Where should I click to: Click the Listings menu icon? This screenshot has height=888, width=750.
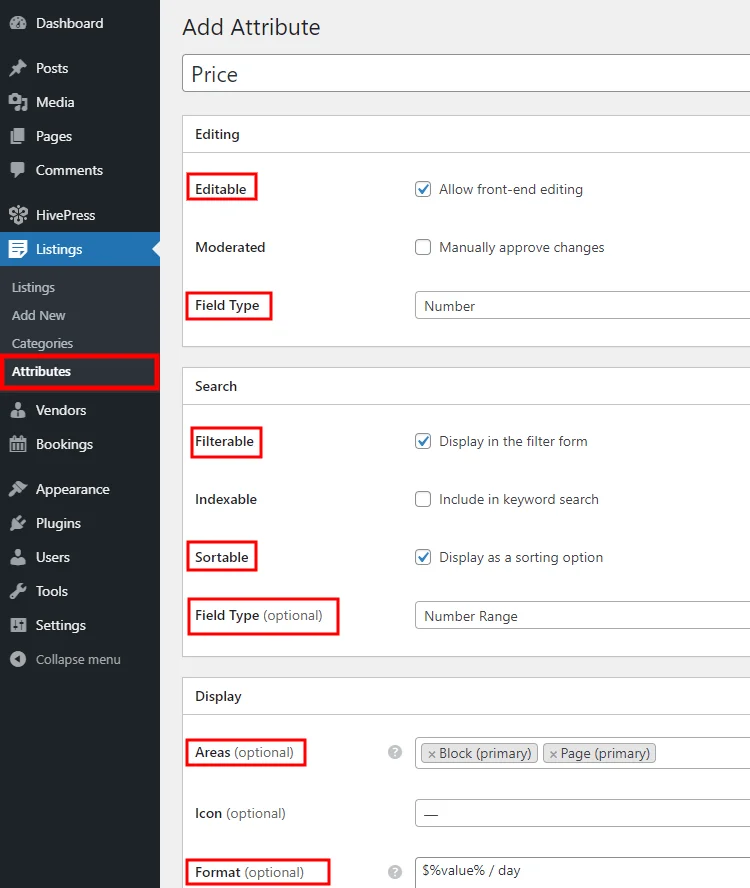click(x=18, y=249)
